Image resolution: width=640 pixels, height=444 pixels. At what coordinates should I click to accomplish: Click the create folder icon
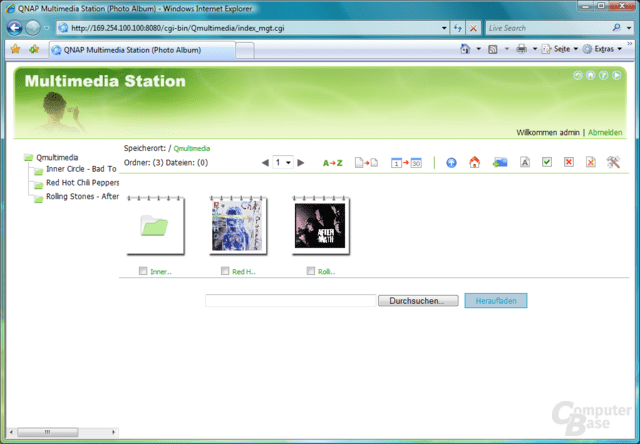pyautogui.click(x=500, y=162)
